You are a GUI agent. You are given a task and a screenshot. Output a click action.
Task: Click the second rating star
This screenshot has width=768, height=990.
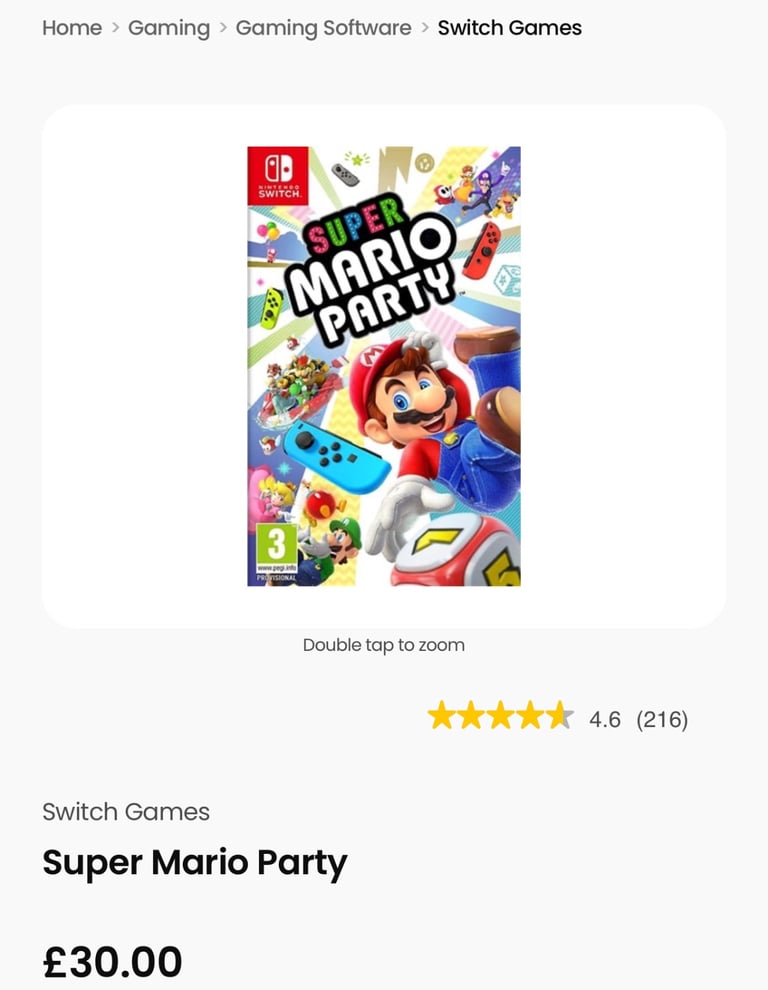[471, 715]
